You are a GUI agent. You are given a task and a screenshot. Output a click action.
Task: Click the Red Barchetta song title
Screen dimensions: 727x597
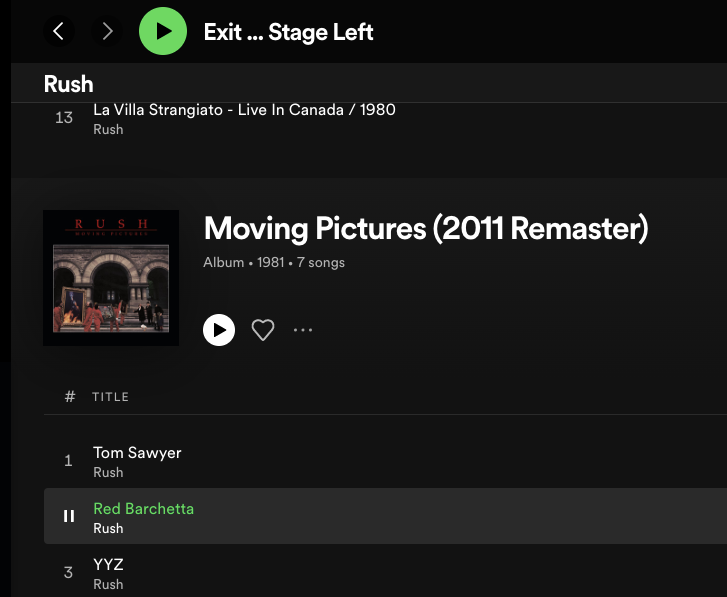(143, 509)
